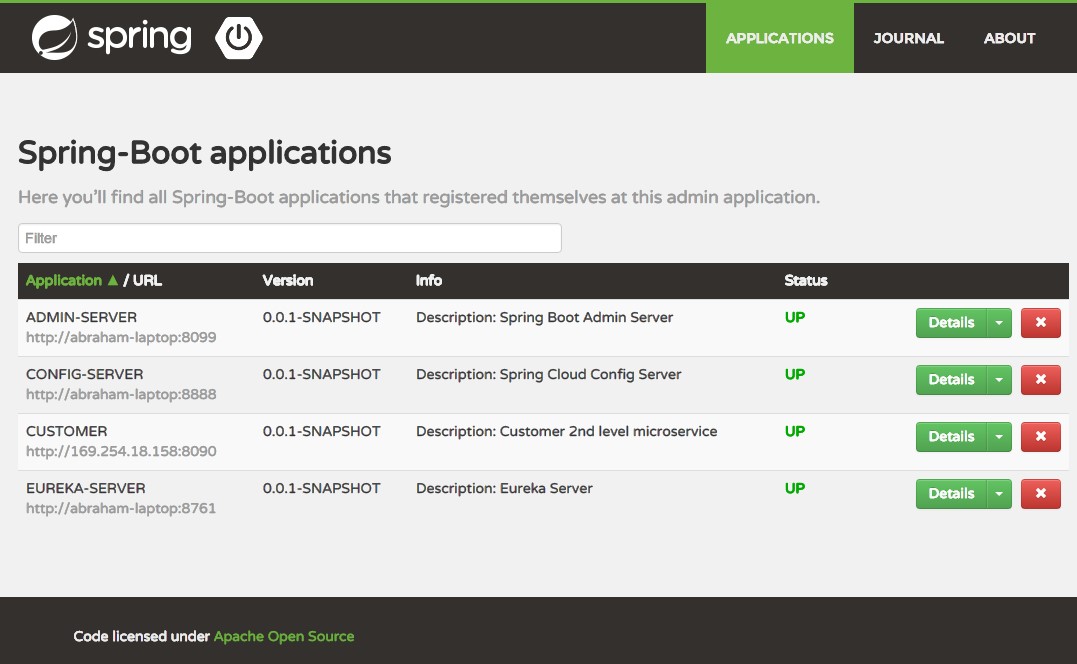Click the 0.0.1-SNAPSHOT version of CUSTOMER
Image resolution: width=1077 pixels, height=664 pixels.
pyautogui.click(x=321, y=431)
